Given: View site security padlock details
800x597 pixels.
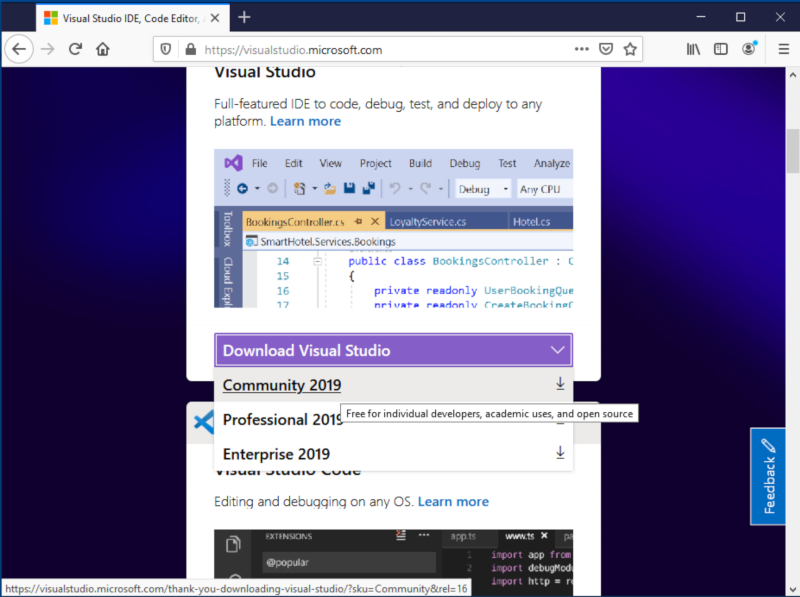Looking at the screenshot, I should (x=190, y=49).
